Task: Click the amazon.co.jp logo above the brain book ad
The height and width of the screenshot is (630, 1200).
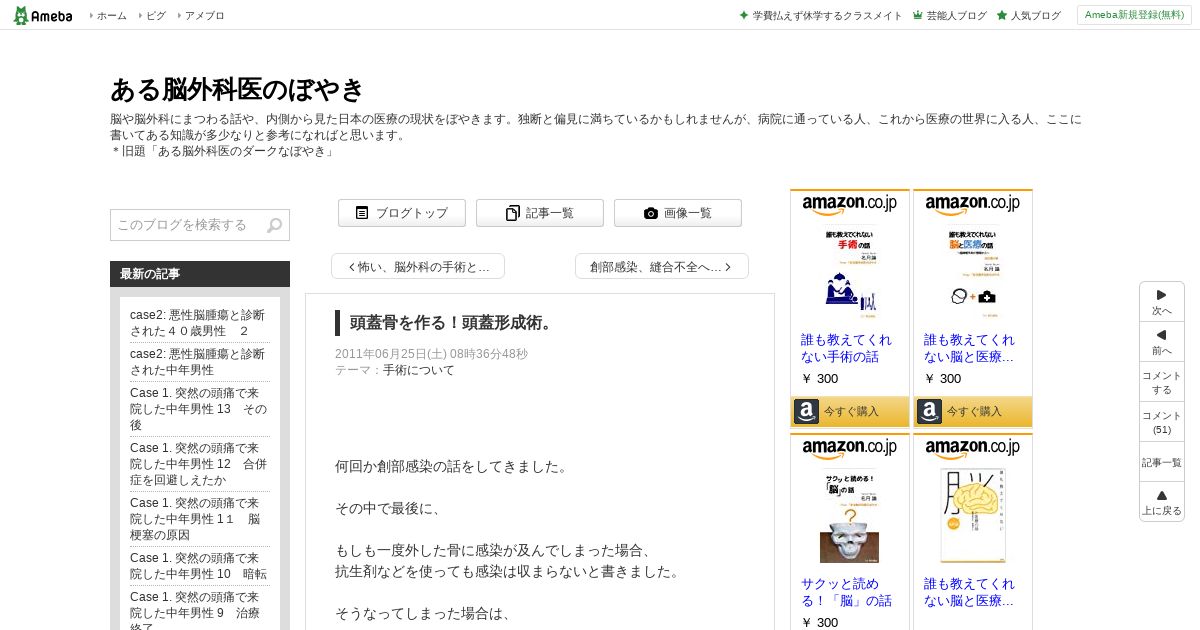Action: (x=972, y=449)
